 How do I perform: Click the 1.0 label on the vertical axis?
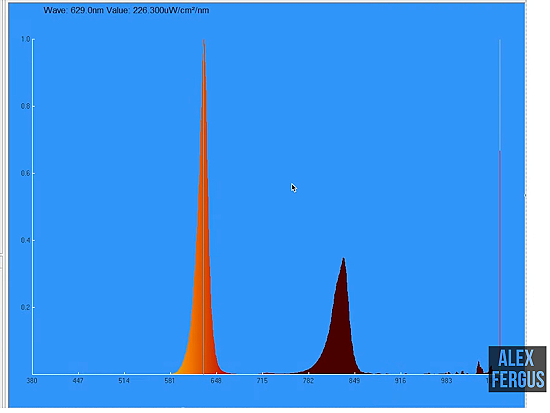click(x=26, y=39)
